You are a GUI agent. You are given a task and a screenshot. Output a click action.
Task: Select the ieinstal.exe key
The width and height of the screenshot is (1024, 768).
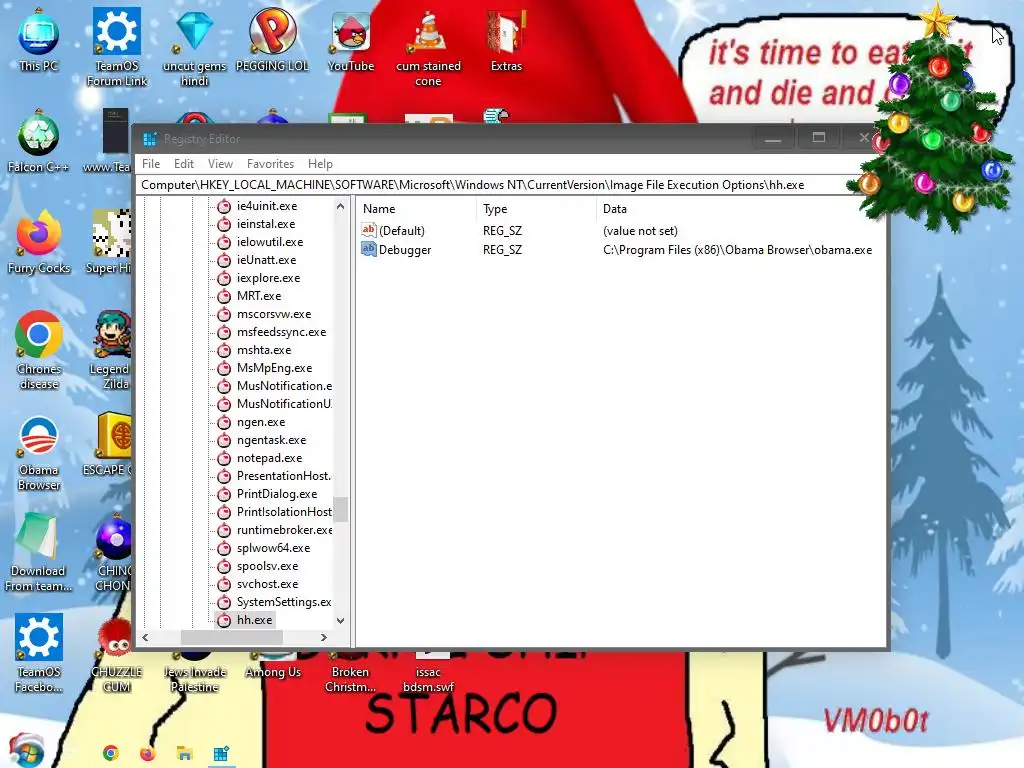[x=266, y=224]
